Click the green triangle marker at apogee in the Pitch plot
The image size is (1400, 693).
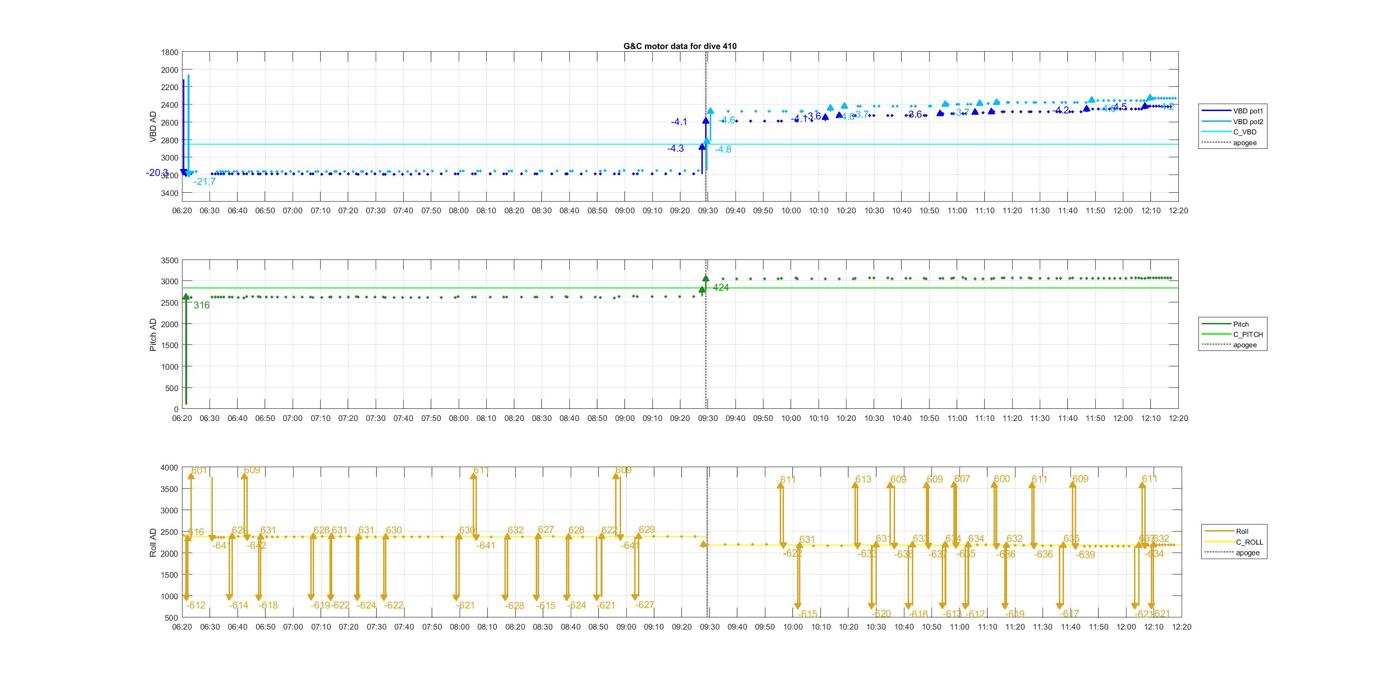(705, 279)
